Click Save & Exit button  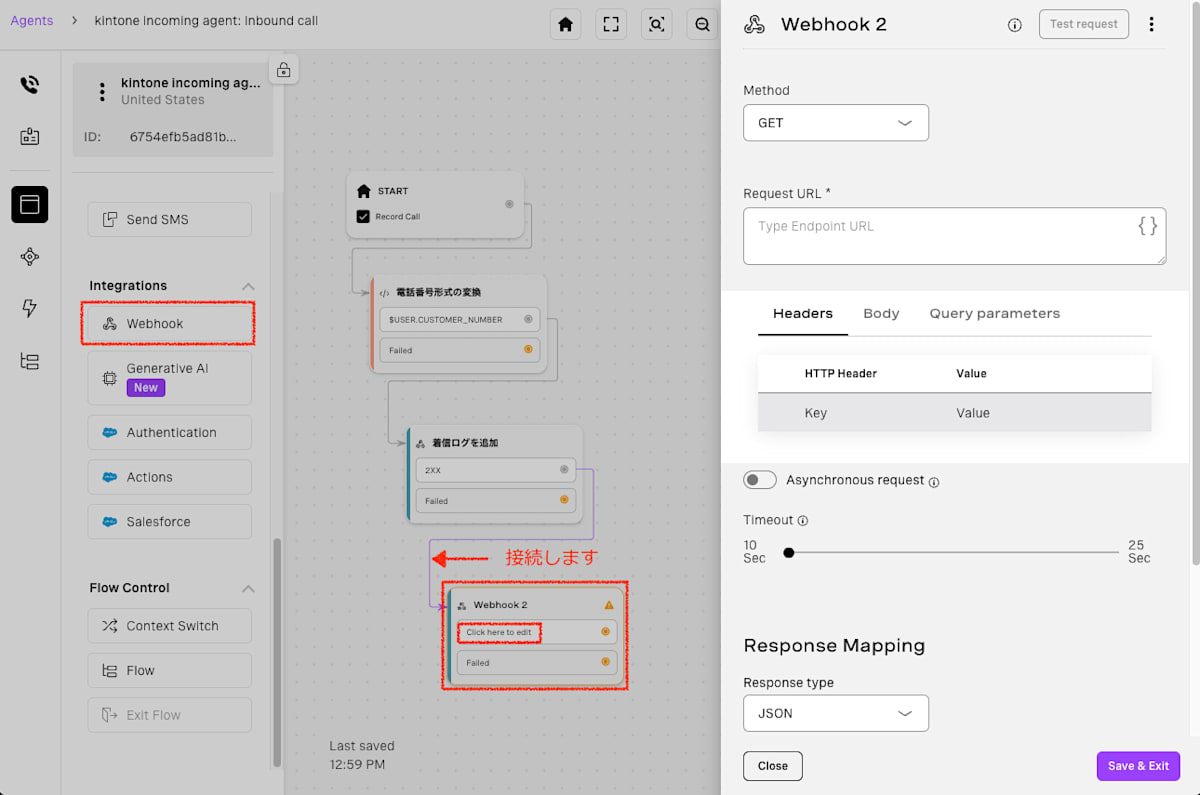pyautogui.click(x=1138, y=766)
